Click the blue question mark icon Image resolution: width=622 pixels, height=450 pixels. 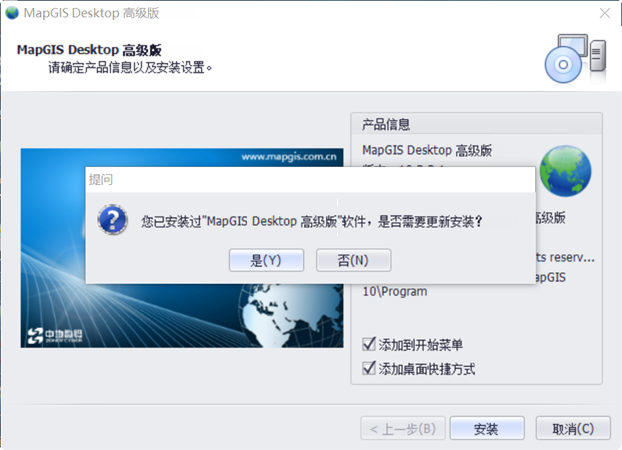coord(113,219)
